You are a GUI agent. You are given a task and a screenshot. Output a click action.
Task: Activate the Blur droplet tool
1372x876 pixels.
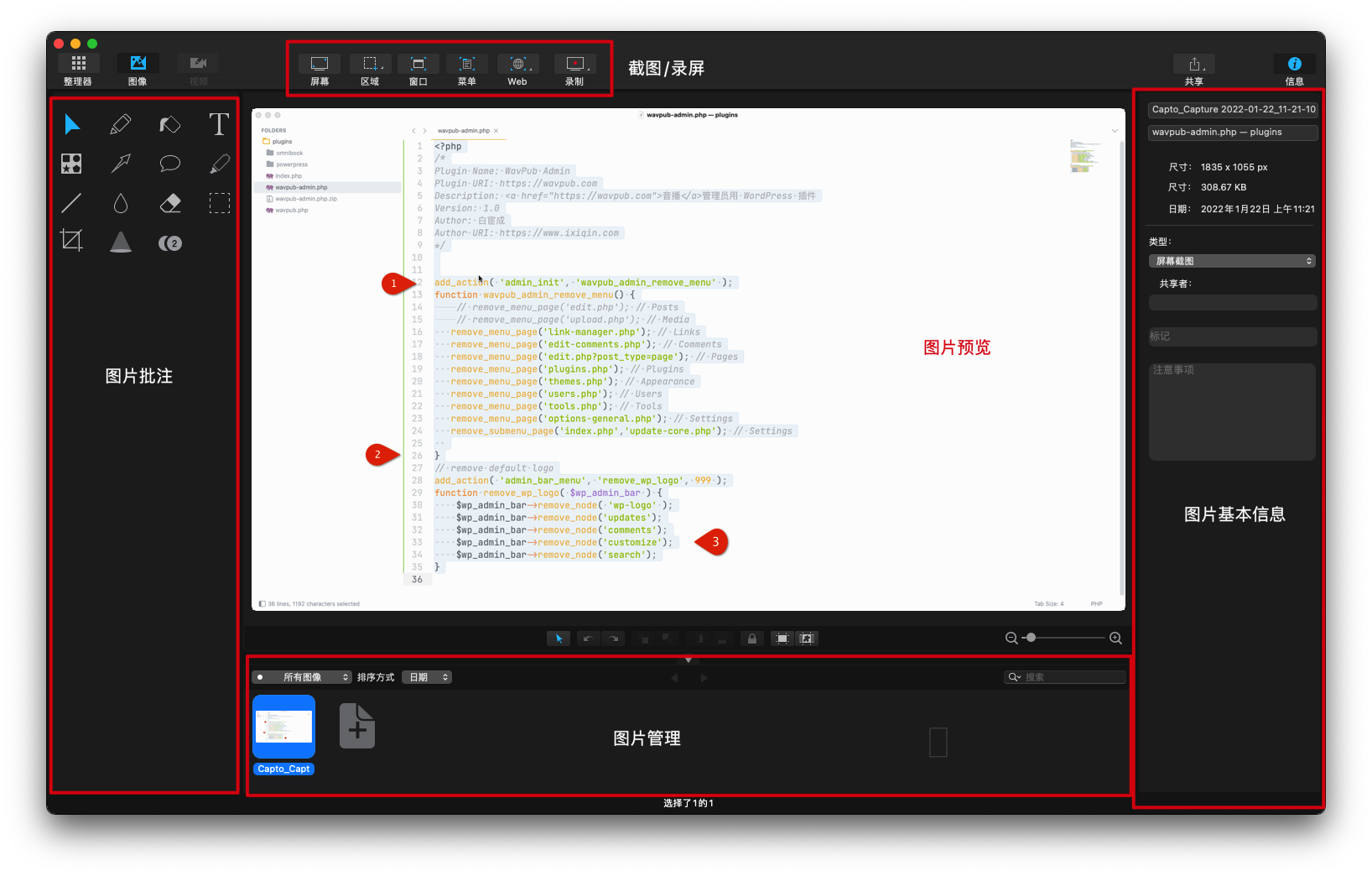pyautogui.click(x=121, y=203)
